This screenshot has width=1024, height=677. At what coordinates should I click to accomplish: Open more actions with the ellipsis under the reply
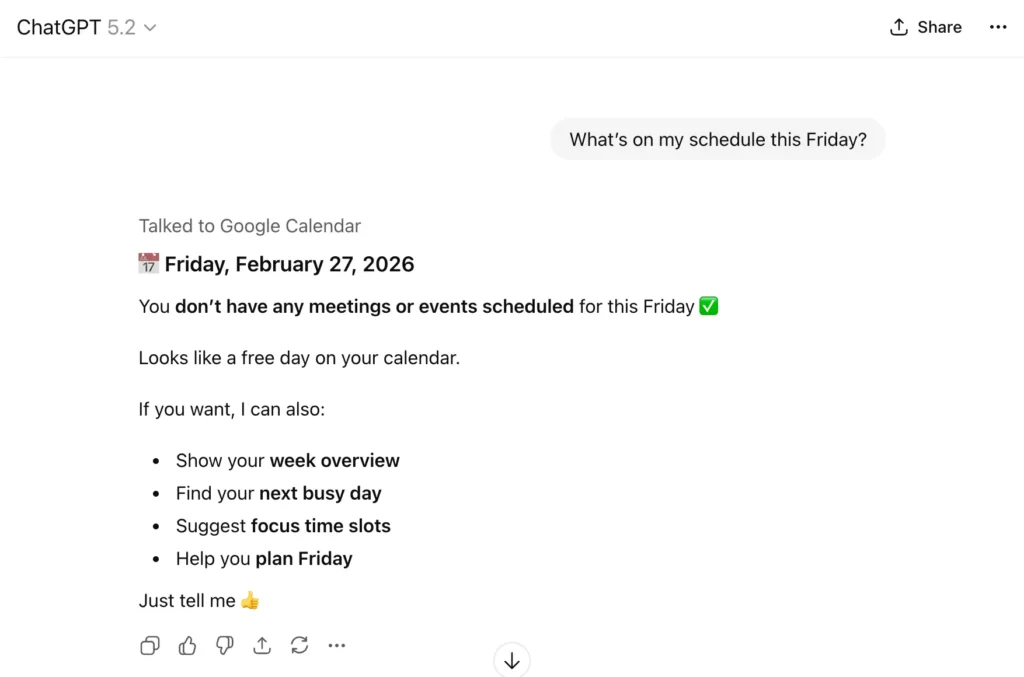click(337, 646)
